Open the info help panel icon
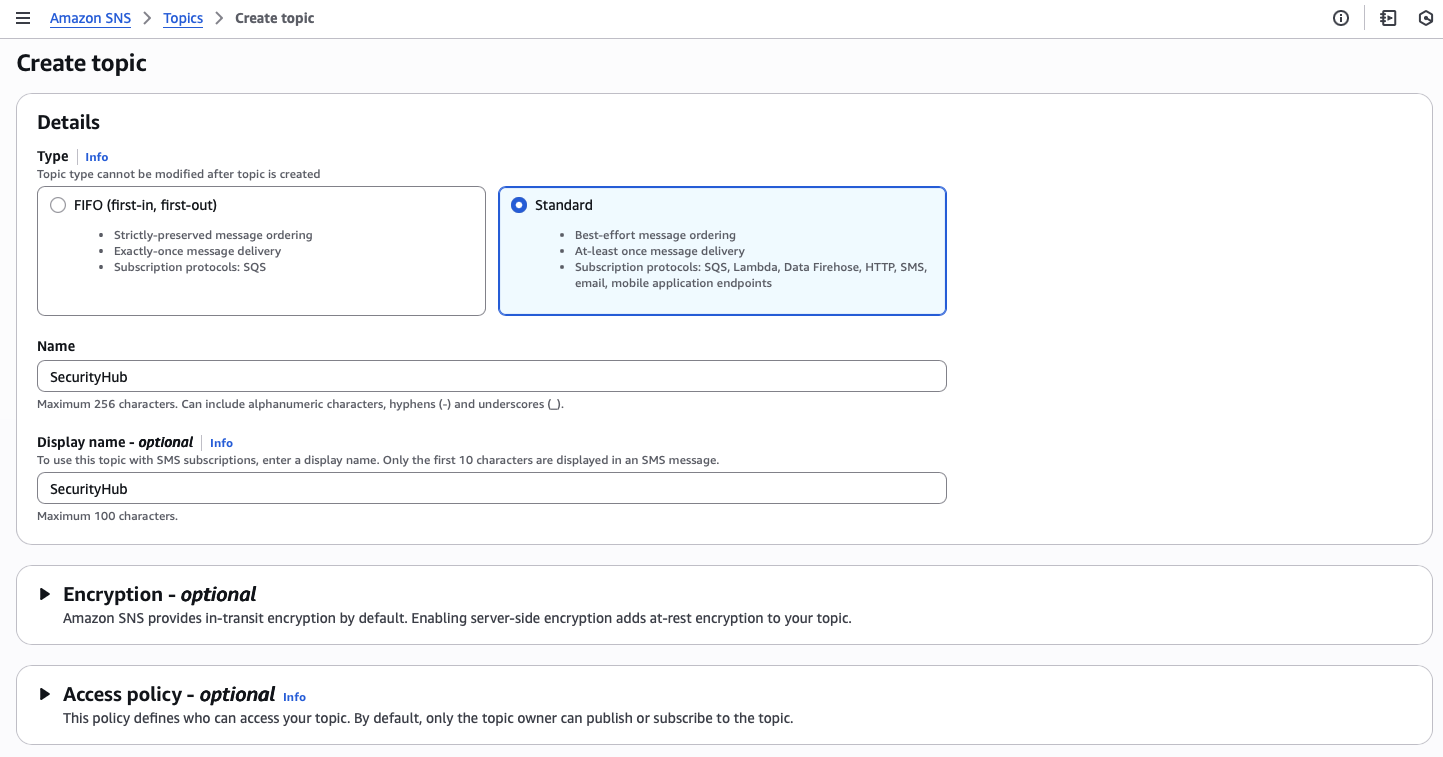The image size is (1443, 757). [1341, 18]
